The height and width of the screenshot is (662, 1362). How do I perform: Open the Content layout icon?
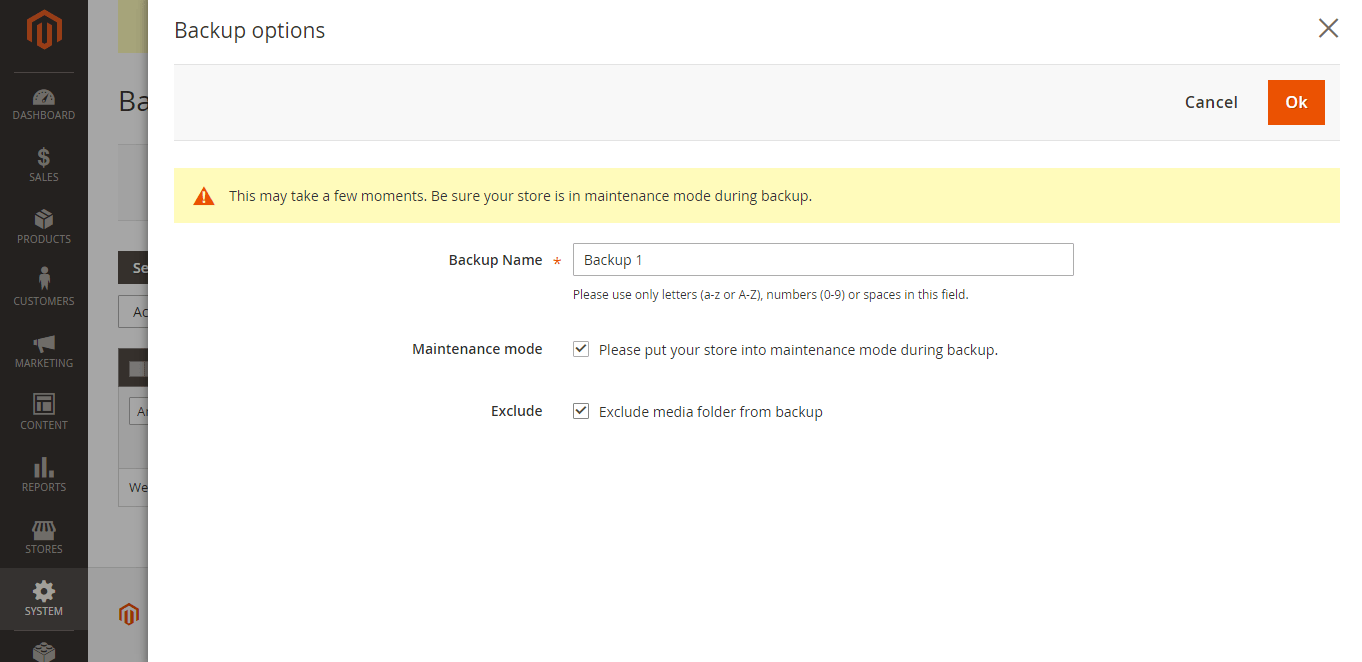click(x=44, y=405)
